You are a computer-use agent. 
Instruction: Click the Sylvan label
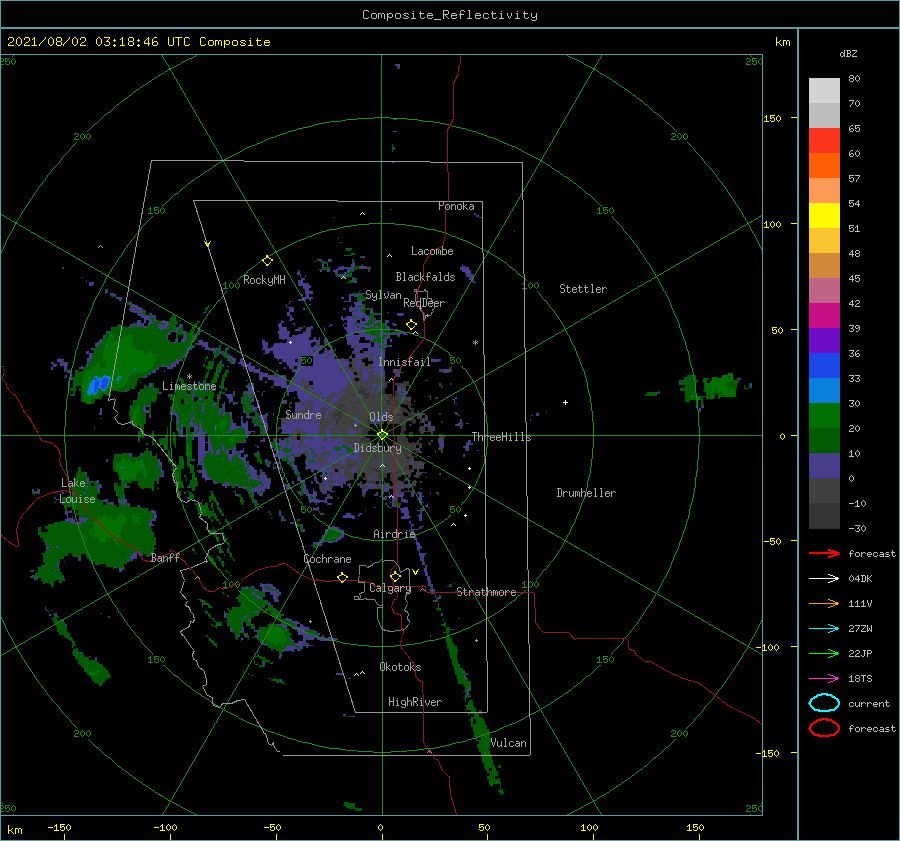[383, 295]
